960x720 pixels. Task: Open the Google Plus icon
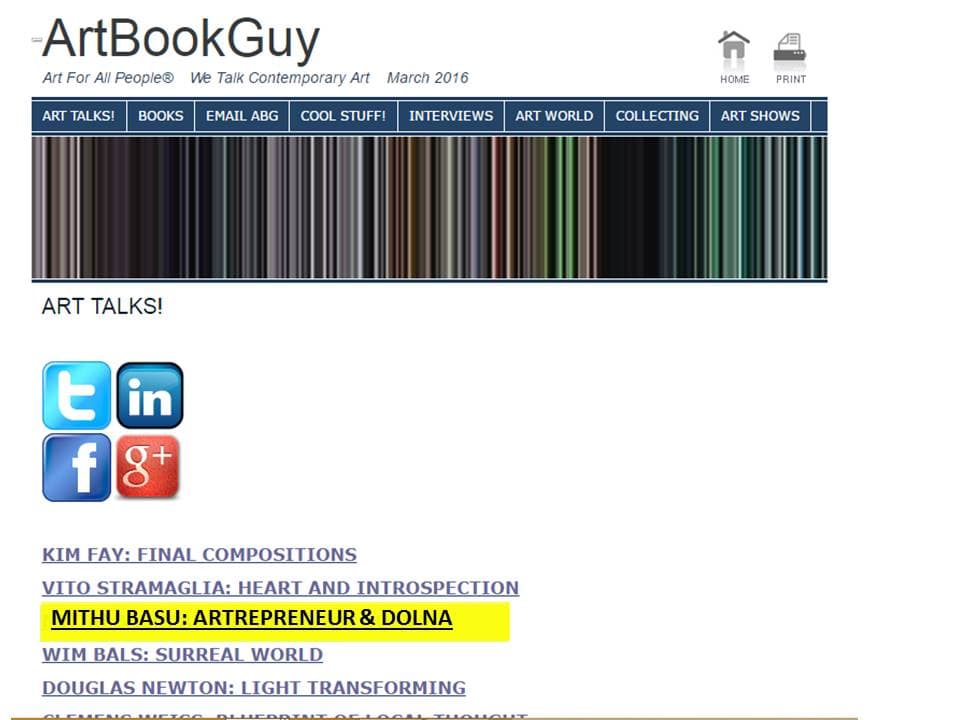coord(148,467)
